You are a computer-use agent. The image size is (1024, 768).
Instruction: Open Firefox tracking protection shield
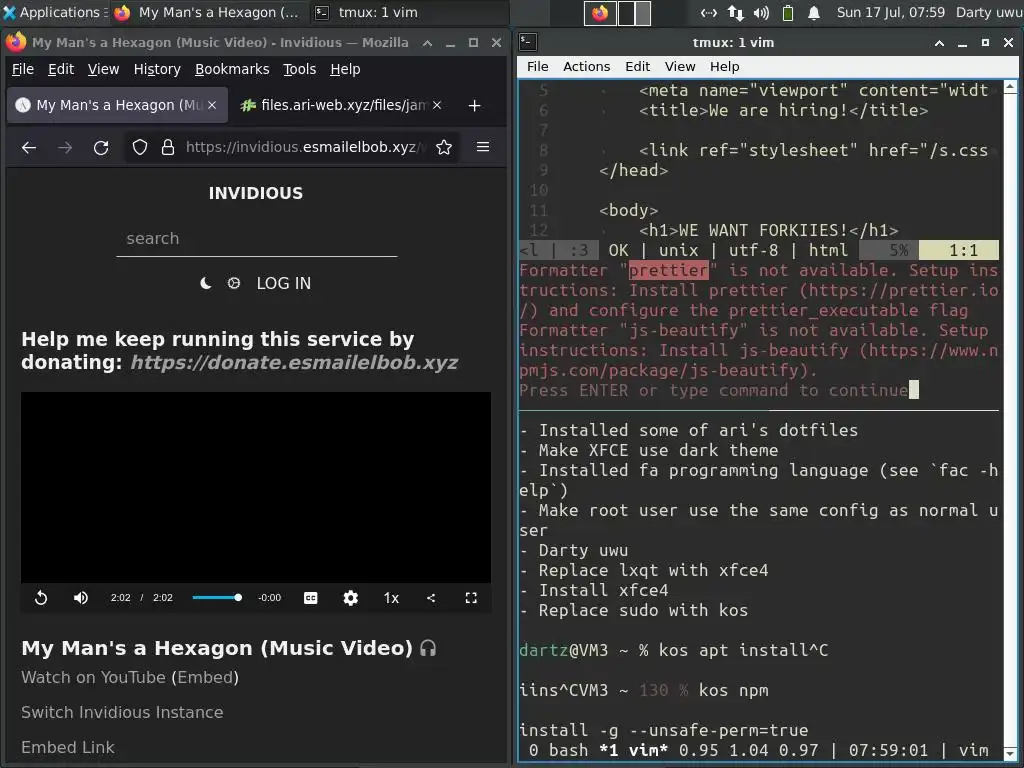(140, 148)
